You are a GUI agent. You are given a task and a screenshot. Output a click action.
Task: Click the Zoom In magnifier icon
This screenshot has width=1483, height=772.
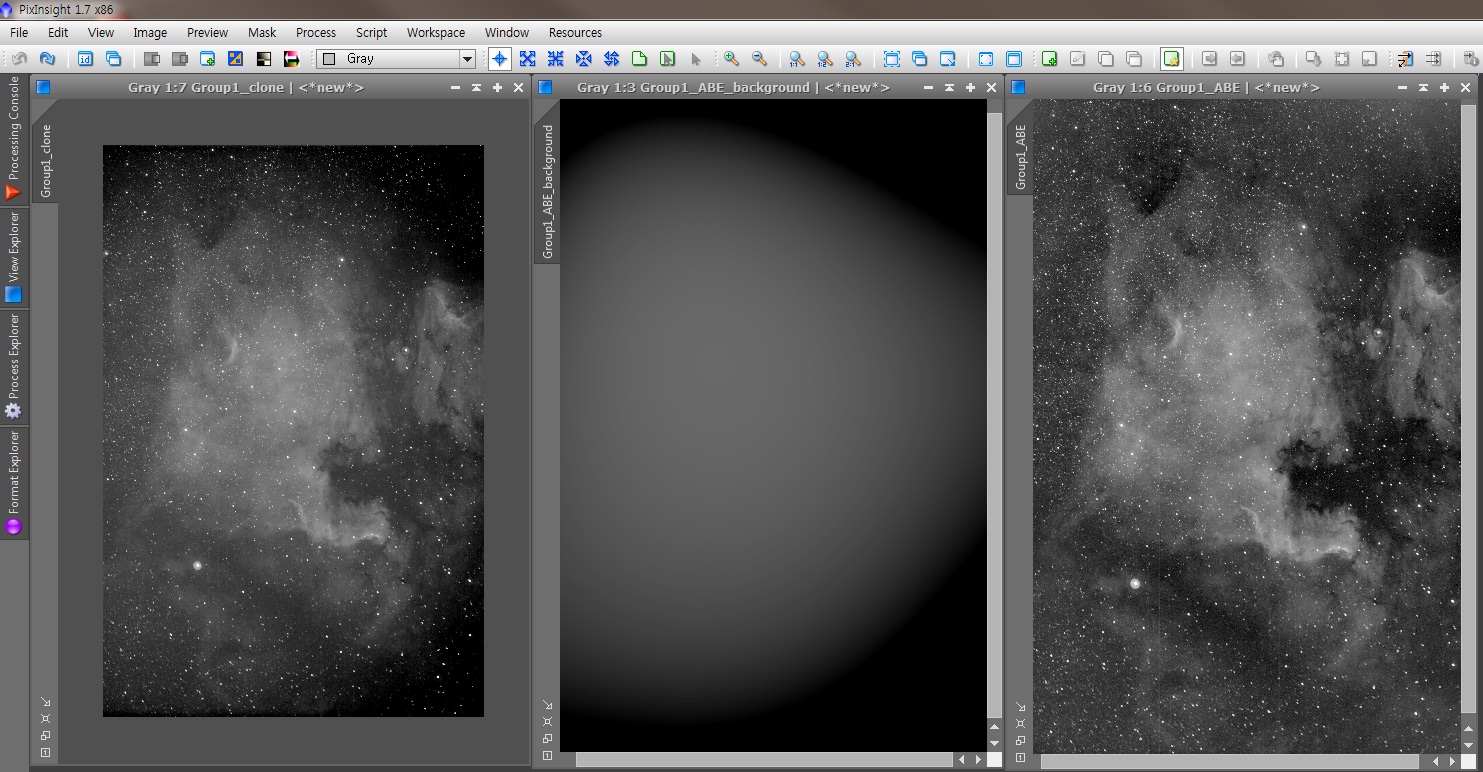(x=731, y=59)
